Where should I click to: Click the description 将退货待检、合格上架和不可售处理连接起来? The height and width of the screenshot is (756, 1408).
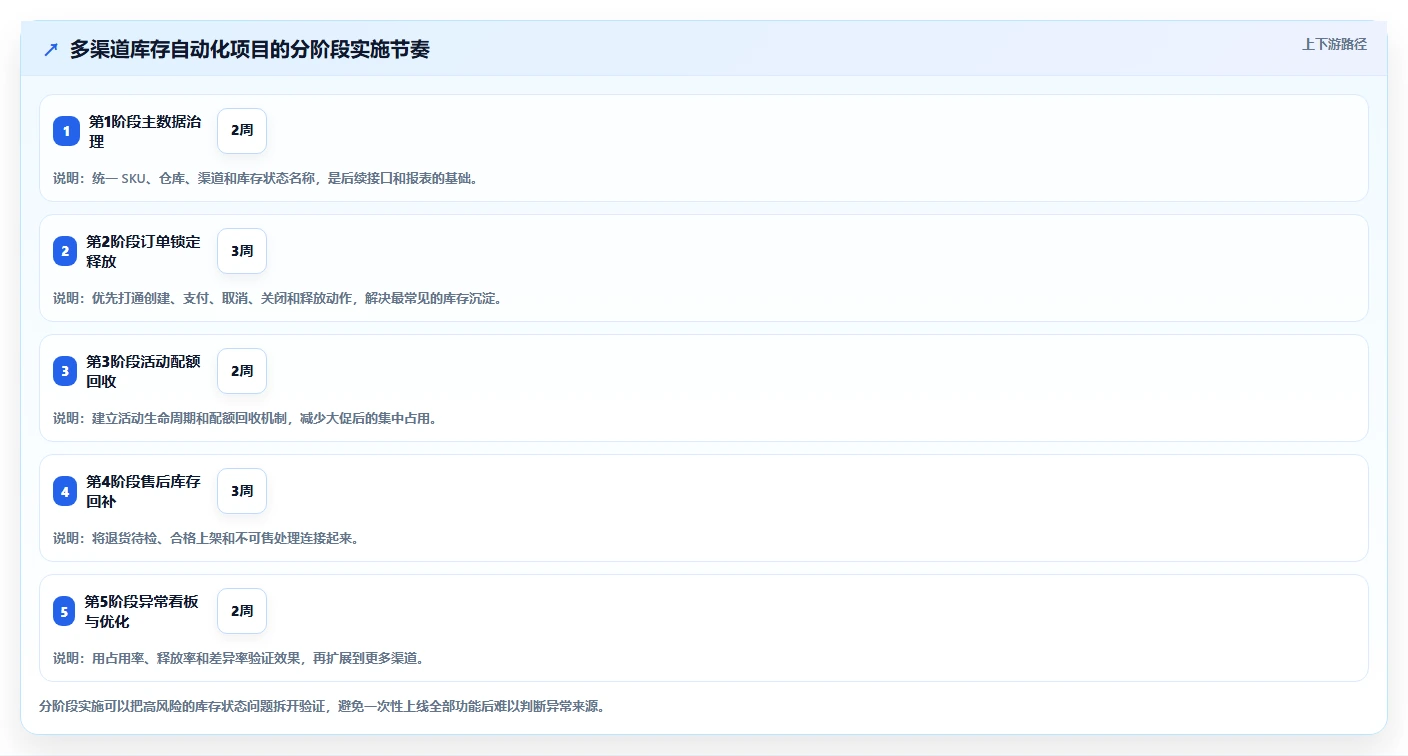tap(206, 538)
